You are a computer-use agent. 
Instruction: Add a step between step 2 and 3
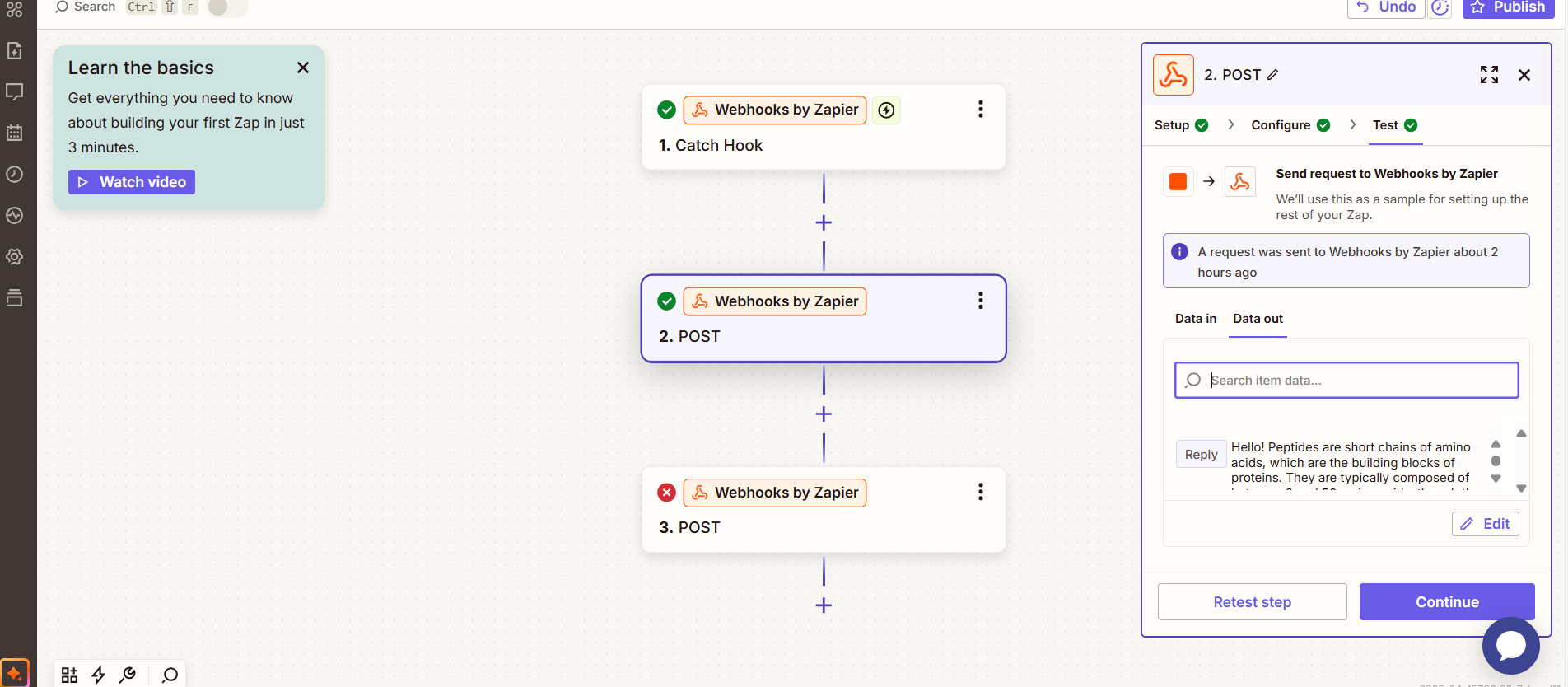coord(824,414)
